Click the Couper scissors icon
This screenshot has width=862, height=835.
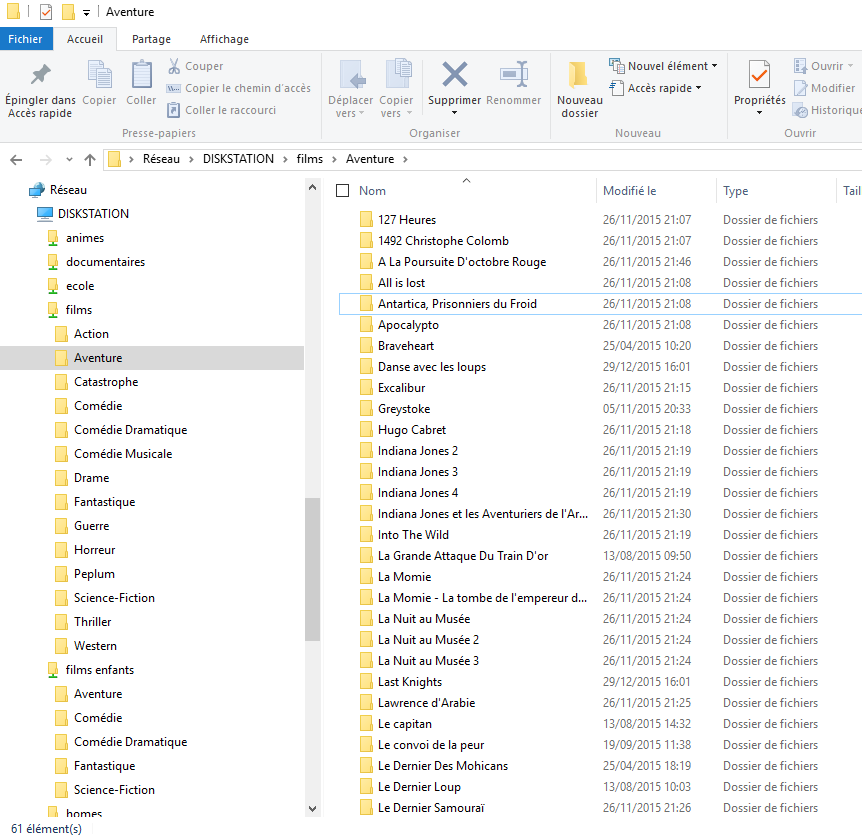pyautogui.click(x=175, y=66)
